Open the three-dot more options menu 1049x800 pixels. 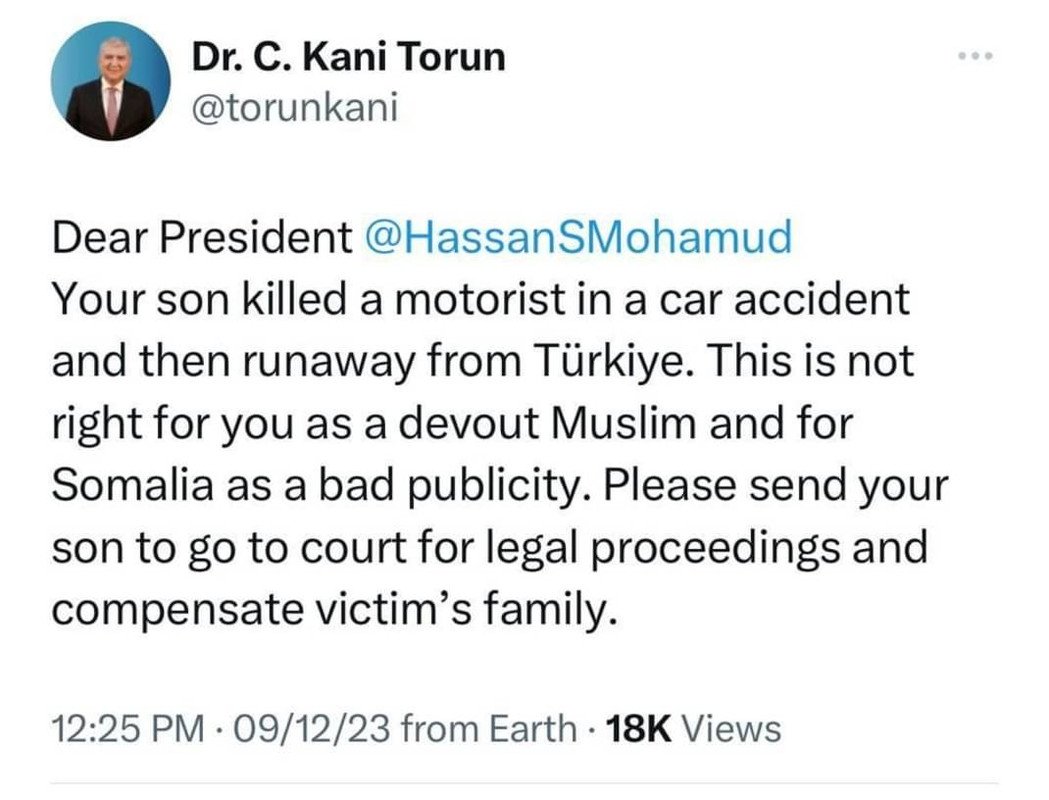pos(973,57)
